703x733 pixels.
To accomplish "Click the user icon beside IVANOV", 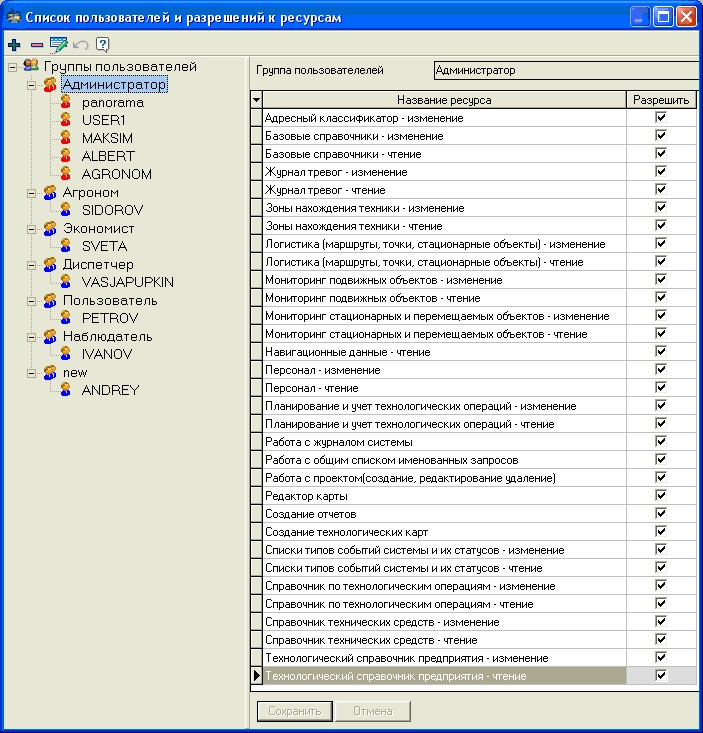I will [68, 354].
